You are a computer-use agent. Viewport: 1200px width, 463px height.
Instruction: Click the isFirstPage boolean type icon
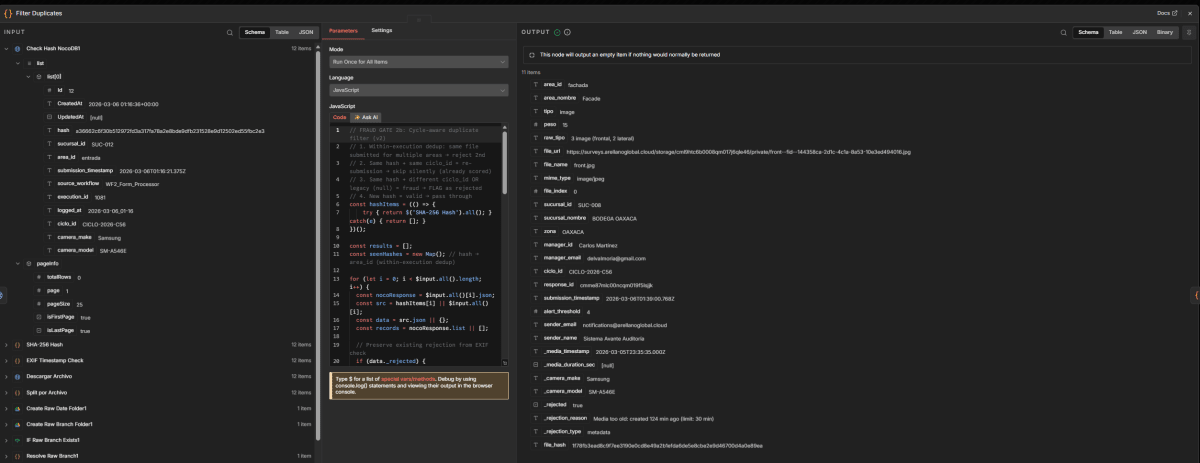[38, 317]
